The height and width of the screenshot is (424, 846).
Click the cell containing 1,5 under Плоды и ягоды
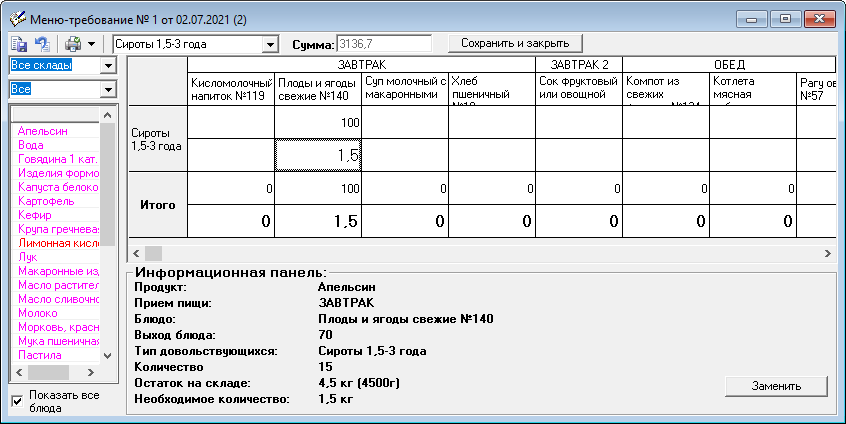tap(317, 155)
